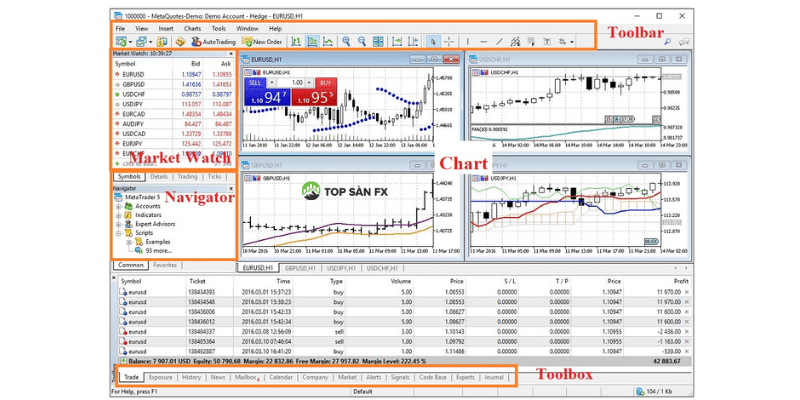Image resolution: width=800 pixels, height=400 pixels.
Task: Click the Zoom In magnifier icon
Action: pyautogui.click(x=346, y=41)
